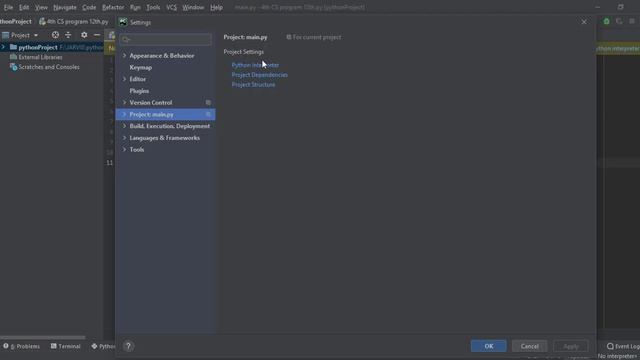Click the settings search field

point(166,39)
